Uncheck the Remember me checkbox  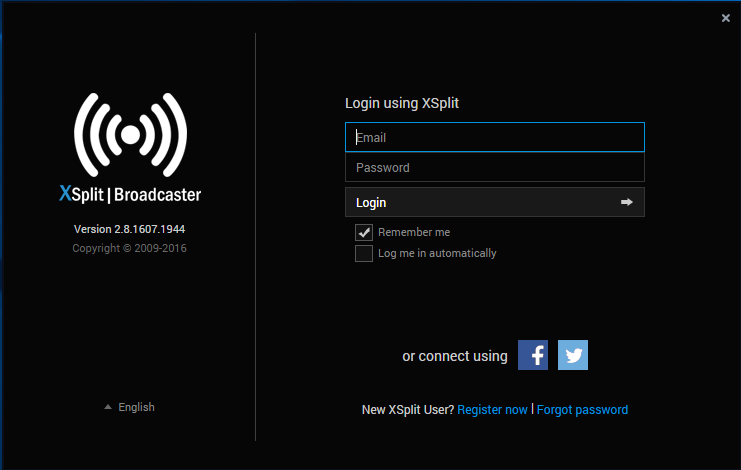[364, 232]
